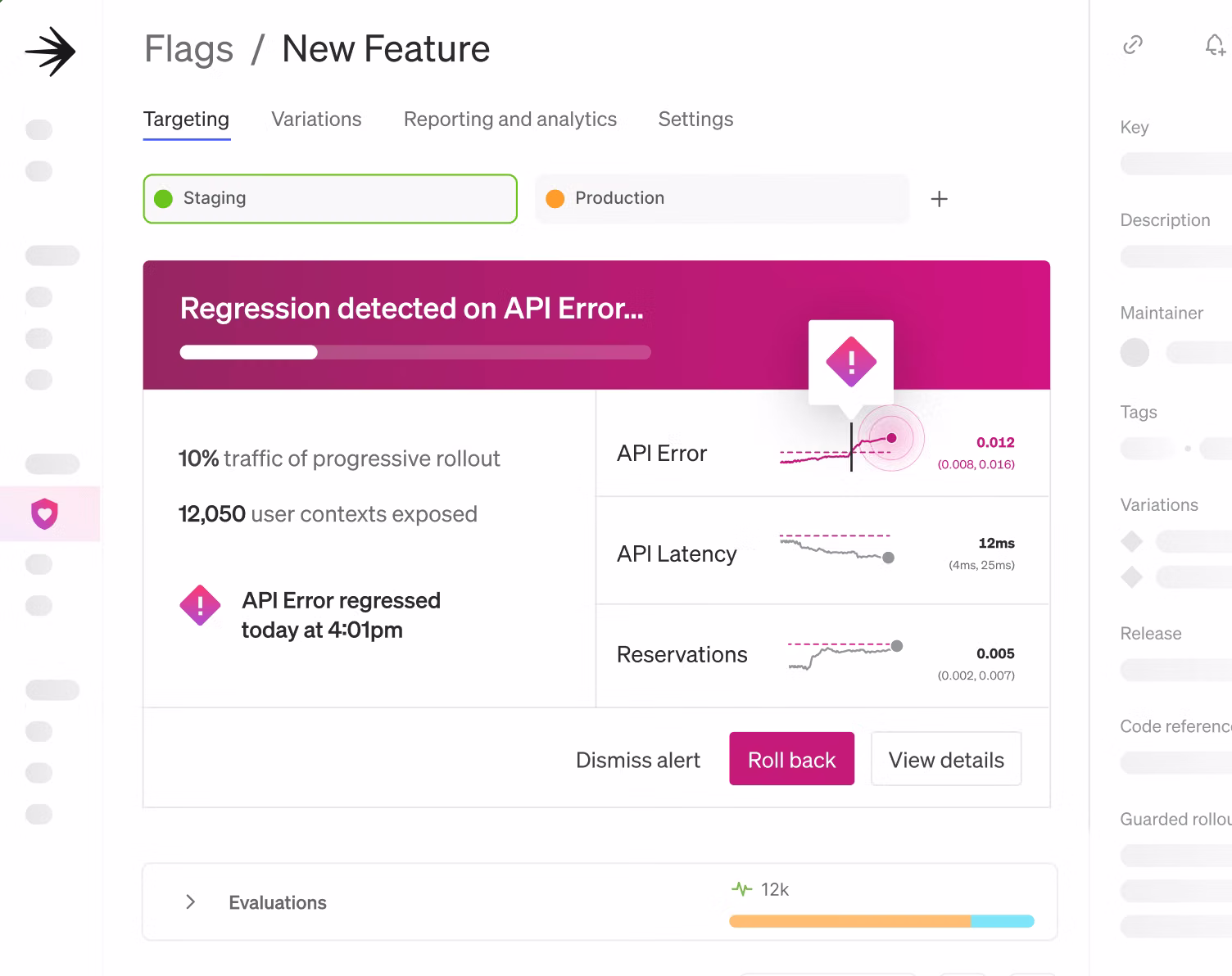Screen dimensions: 1232x976
Task: Open the Targeting tab
Action: pos(186,120)
